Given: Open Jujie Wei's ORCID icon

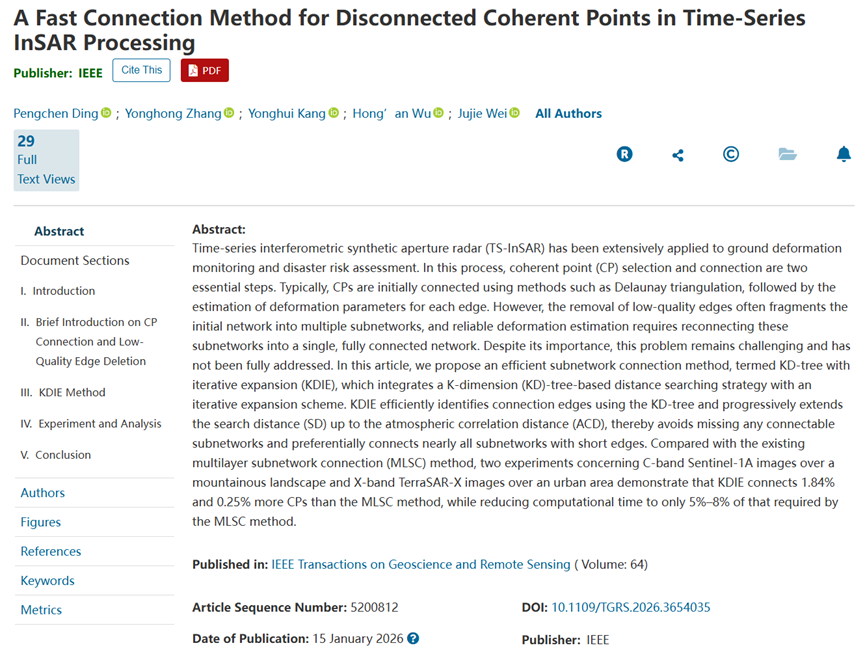Looking at the screenshot, I should [x=514, y=113].
